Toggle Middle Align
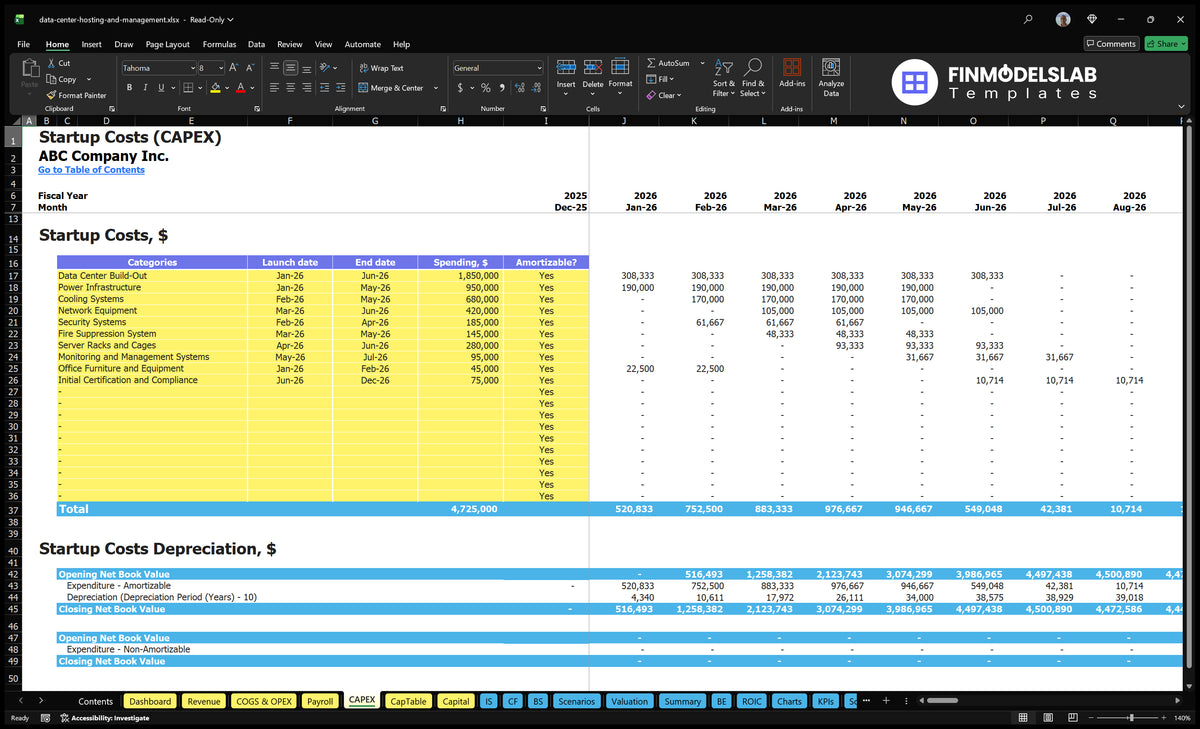This screenshot has height=729, width=1200. [290, 68]
